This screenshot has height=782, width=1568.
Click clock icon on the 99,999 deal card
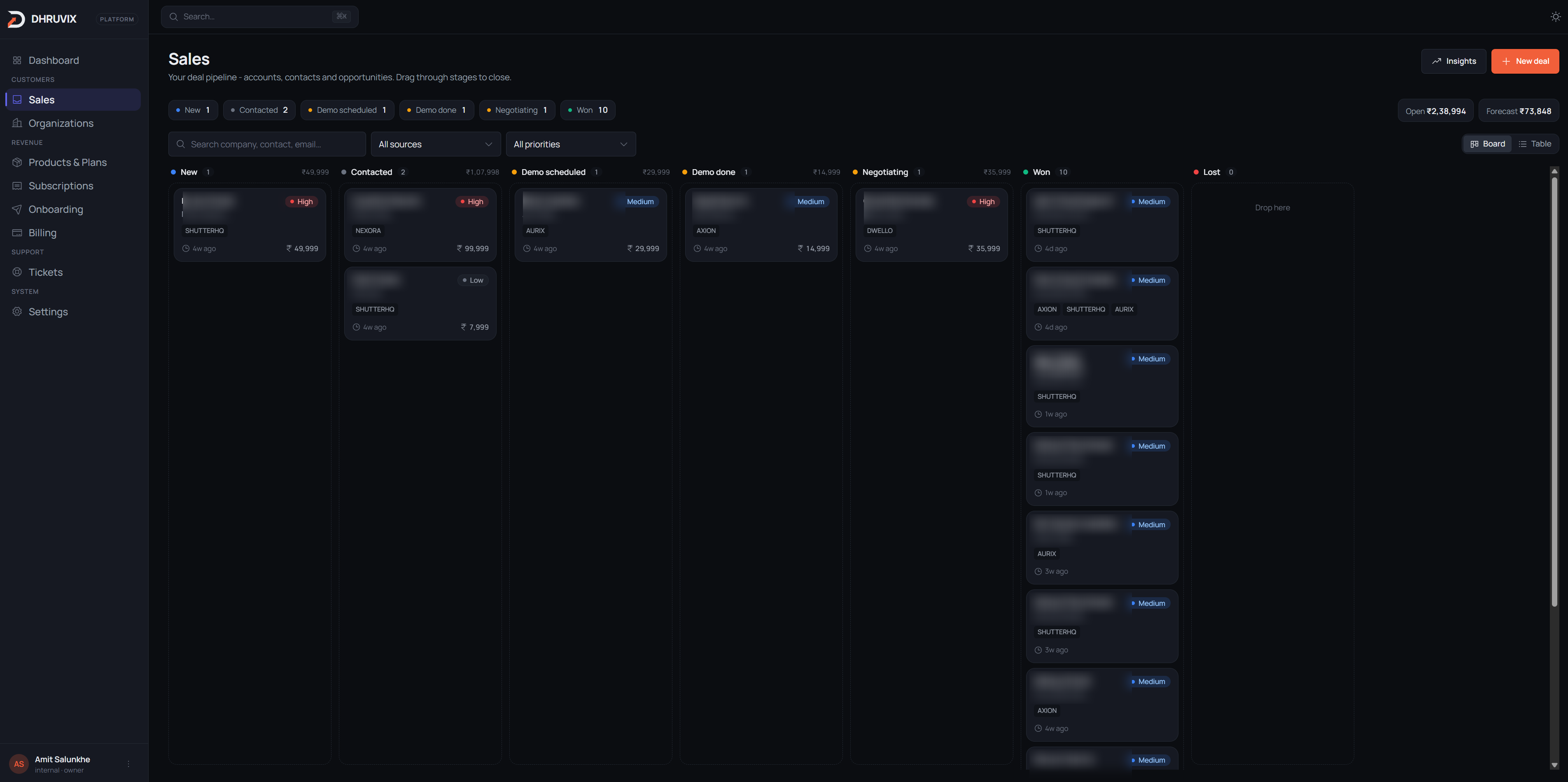356,248
